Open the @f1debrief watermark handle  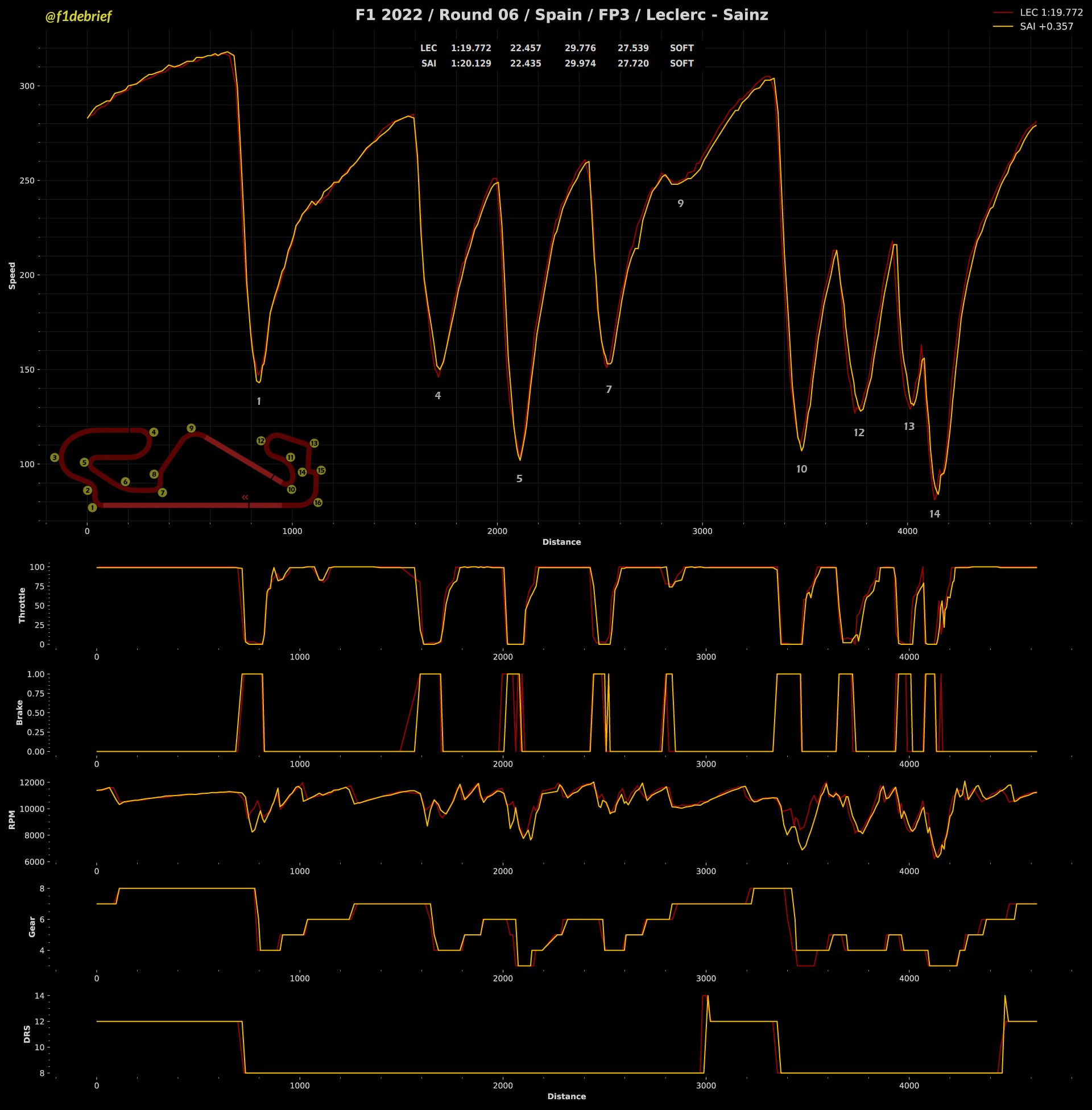(78, 16)
